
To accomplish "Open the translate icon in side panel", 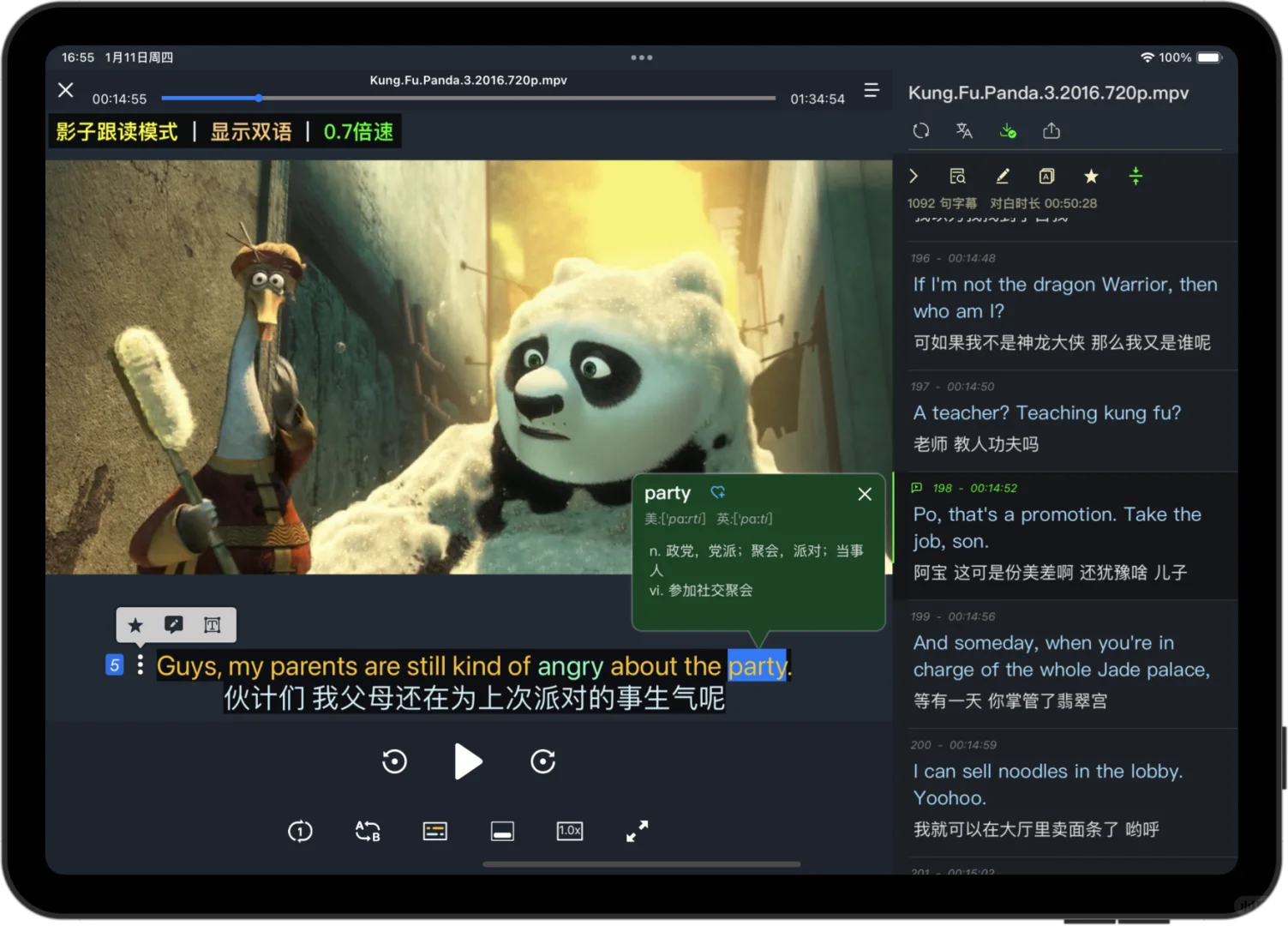I will coord(964,130).
